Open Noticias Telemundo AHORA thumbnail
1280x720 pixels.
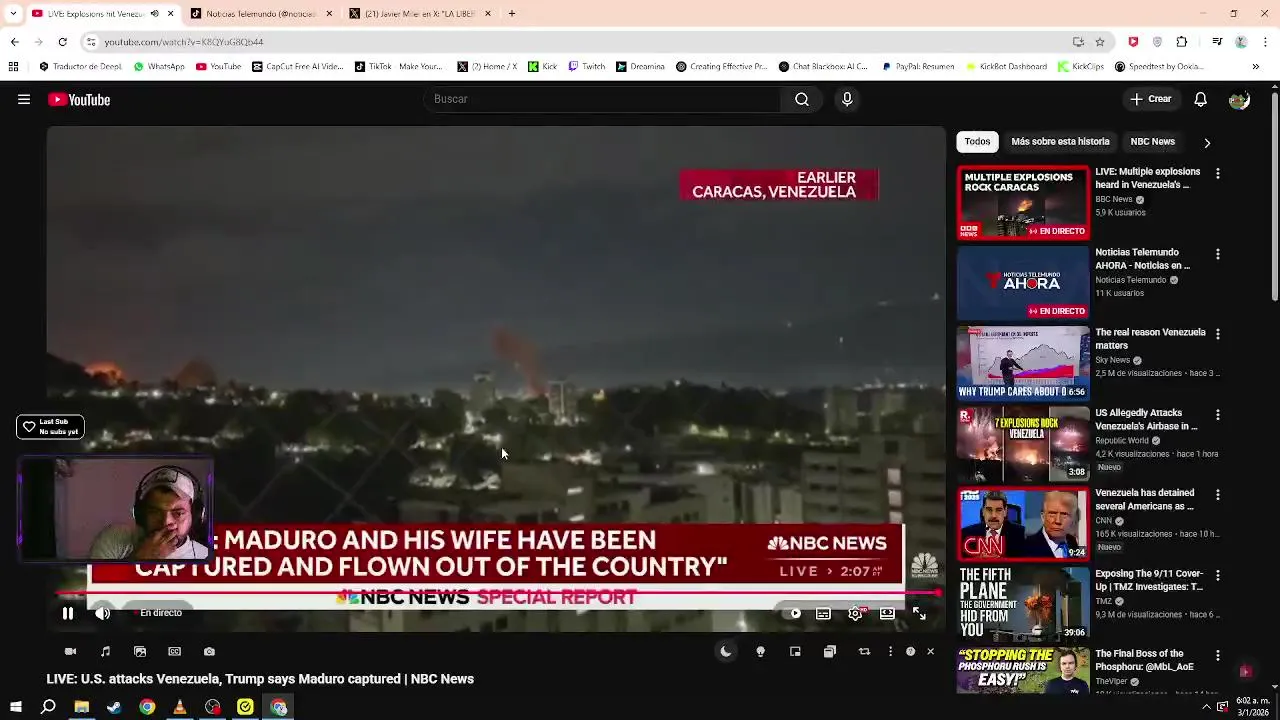pos(1023,283)
